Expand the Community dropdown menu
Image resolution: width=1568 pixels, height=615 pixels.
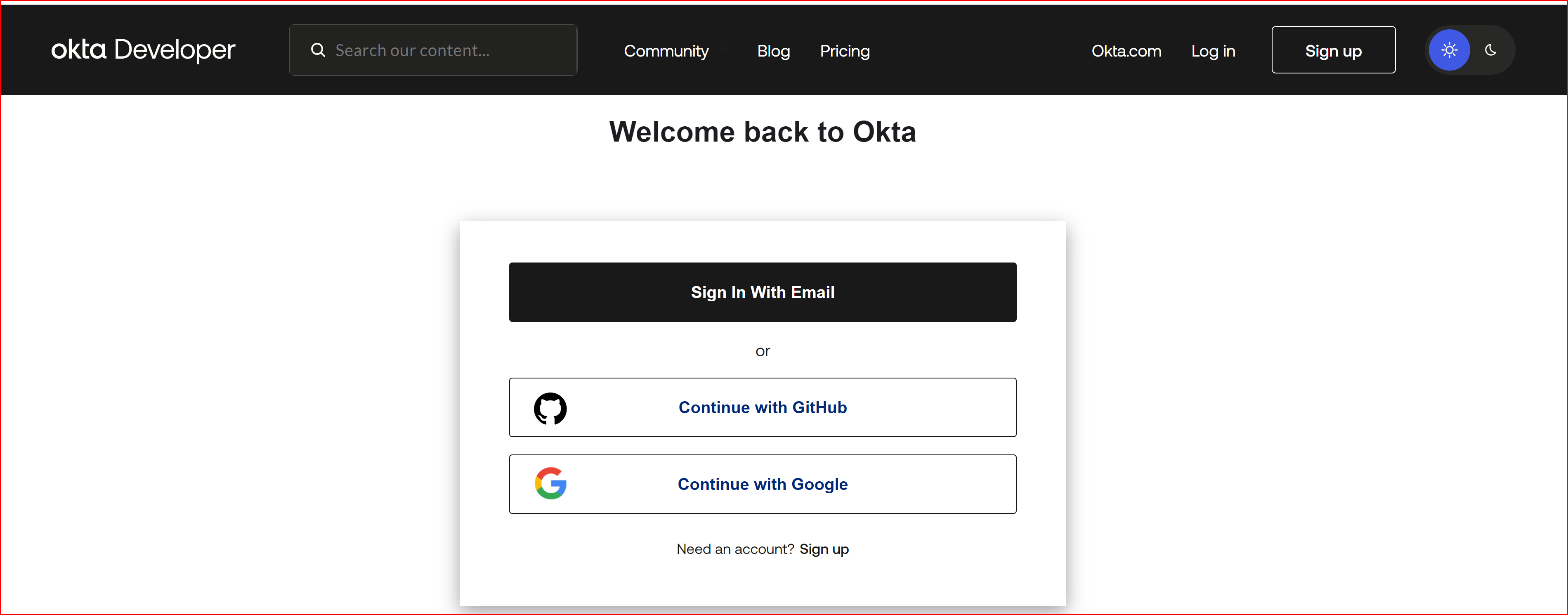point(666,51)
